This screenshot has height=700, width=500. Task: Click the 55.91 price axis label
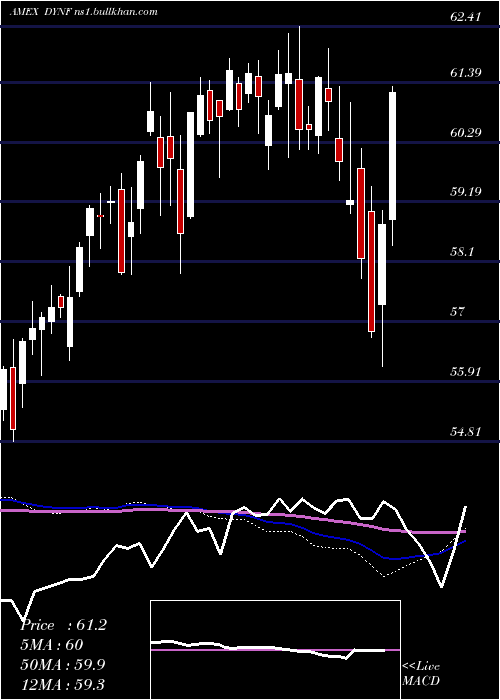466,371
